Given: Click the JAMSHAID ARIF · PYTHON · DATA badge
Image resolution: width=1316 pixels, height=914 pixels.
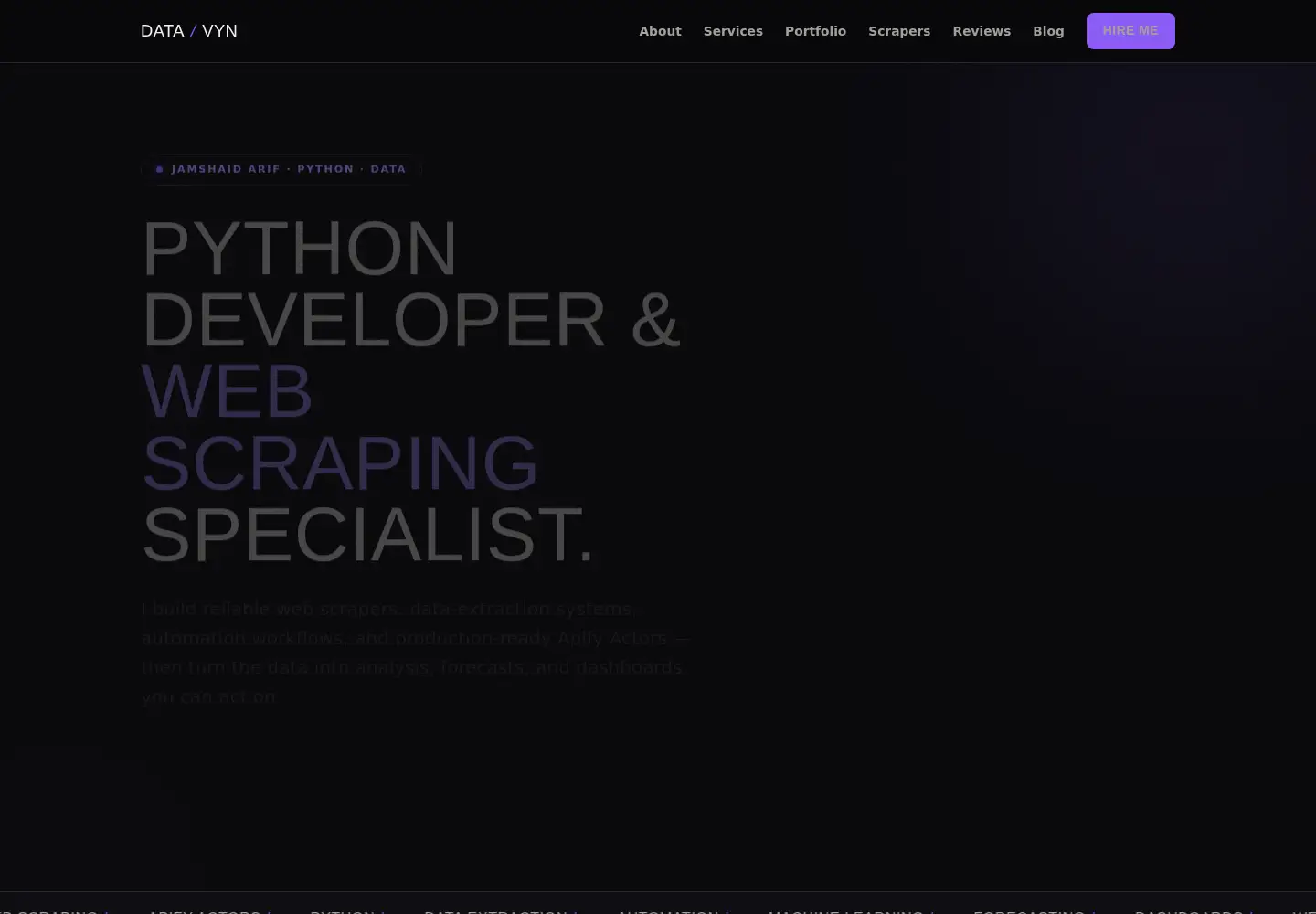Looking at the screenshot, I should coord(281,169).
